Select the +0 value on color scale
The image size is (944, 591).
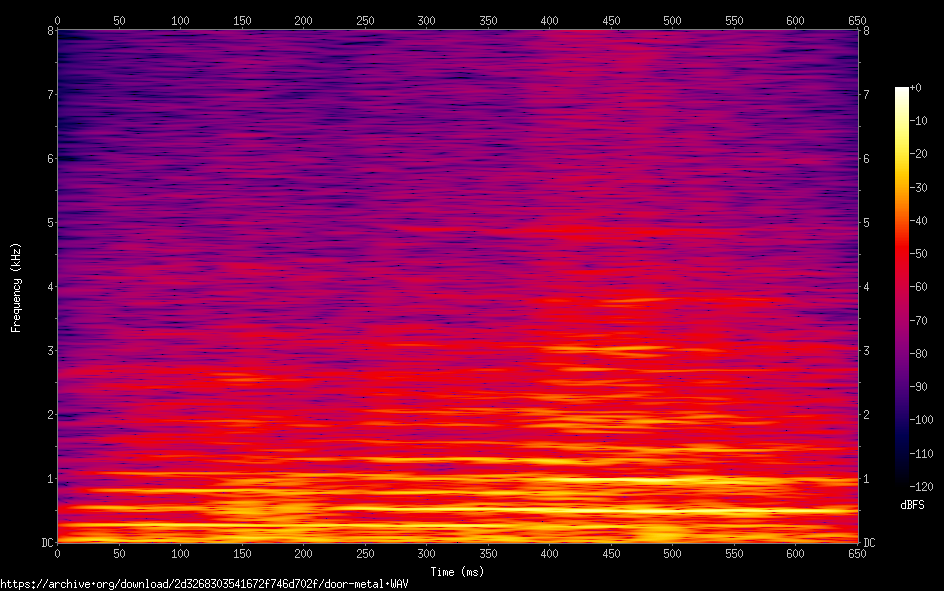(916, 88)
